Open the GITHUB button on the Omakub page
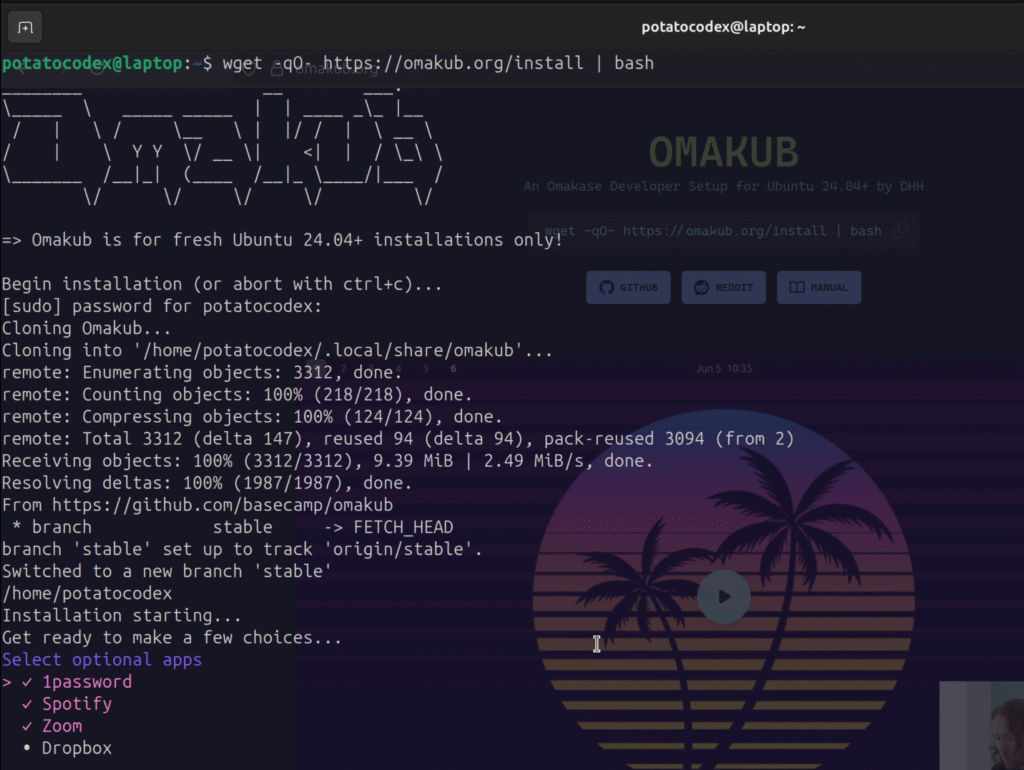The height and width of the screenshot is (770, 1024). pyautogui.click(x=628, y=287)
